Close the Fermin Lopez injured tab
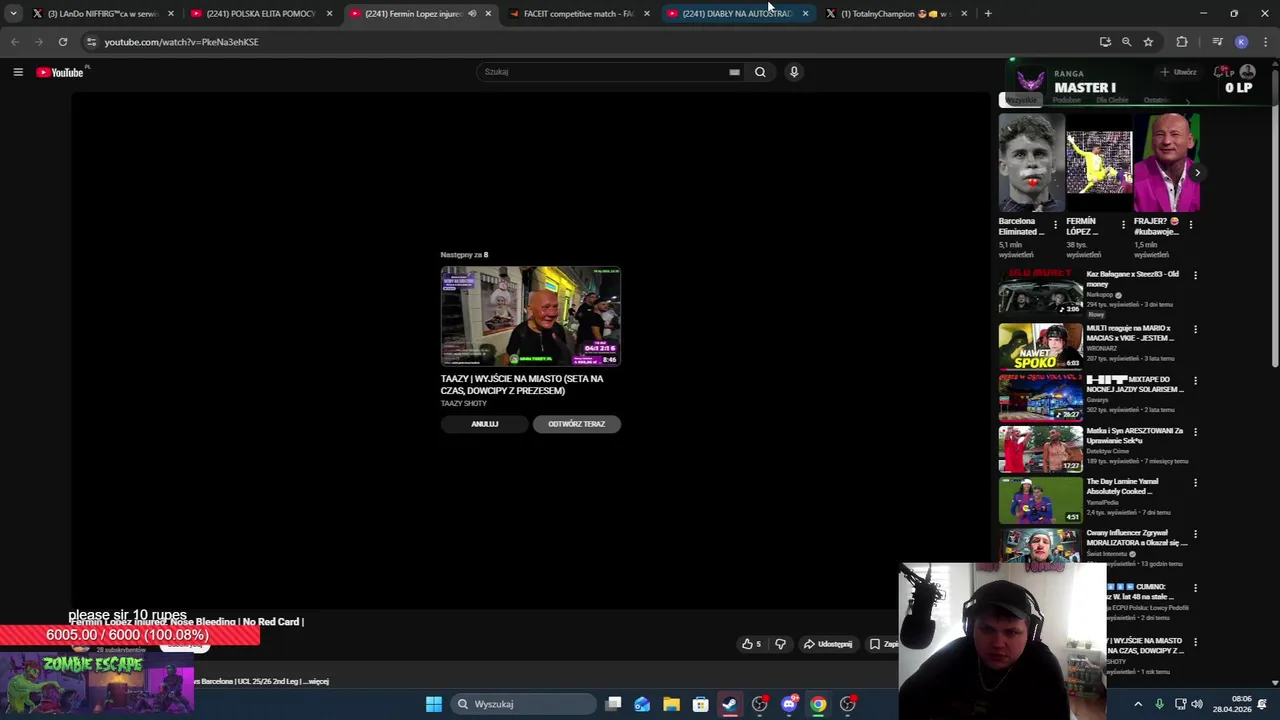Viewport: 1280px width, 720px height. pyautogui.click(x=488, y=14)
